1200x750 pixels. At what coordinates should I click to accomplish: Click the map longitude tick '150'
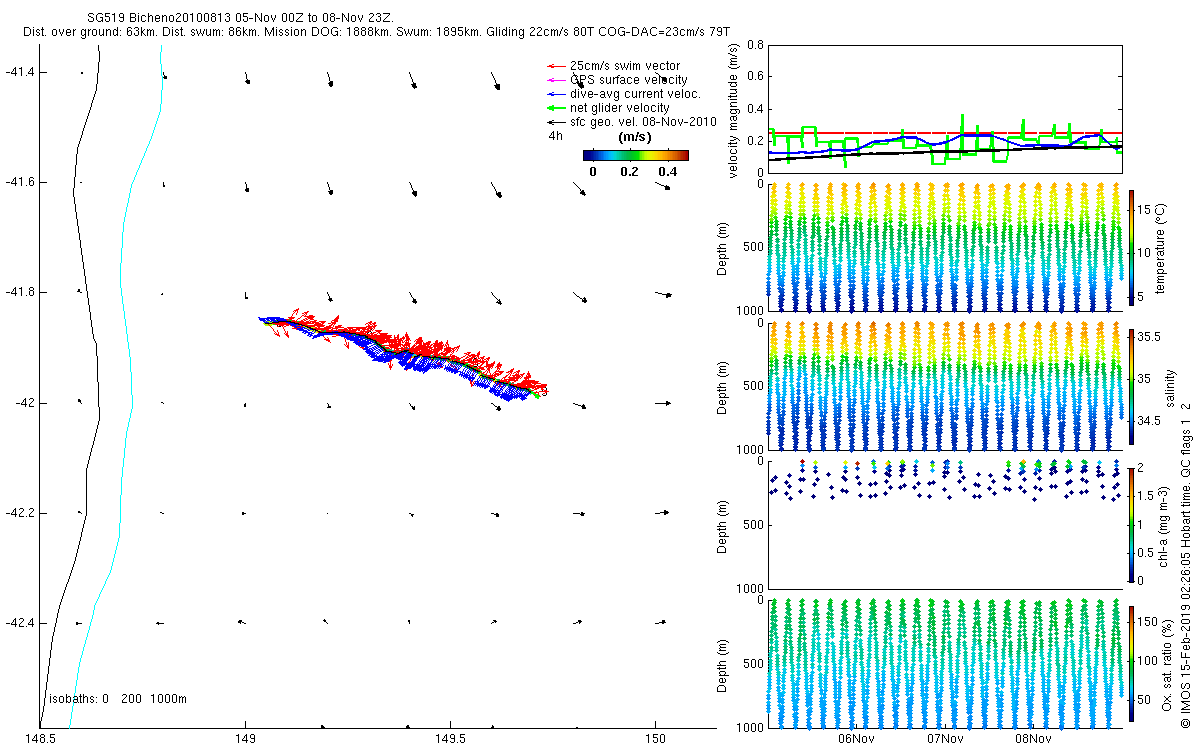coord(655,739)
